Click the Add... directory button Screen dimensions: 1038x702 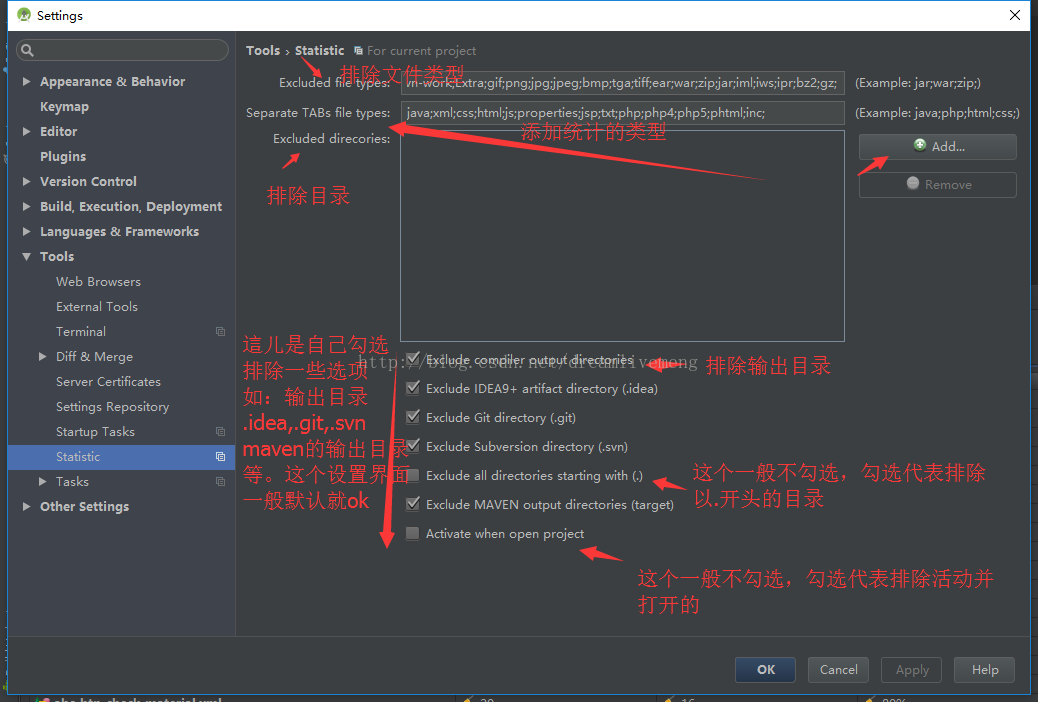937,146
